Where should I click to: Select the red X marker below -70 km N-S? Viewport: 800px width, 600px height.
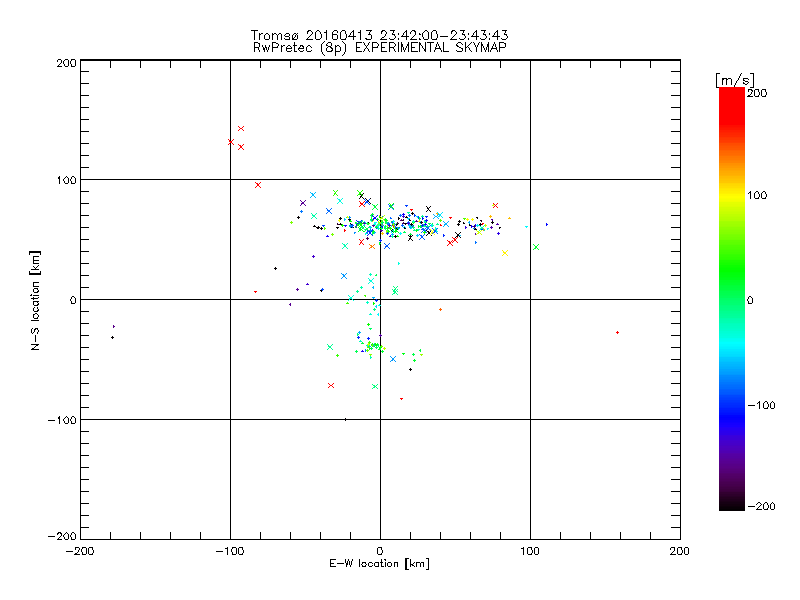click(x=331, y=385)
